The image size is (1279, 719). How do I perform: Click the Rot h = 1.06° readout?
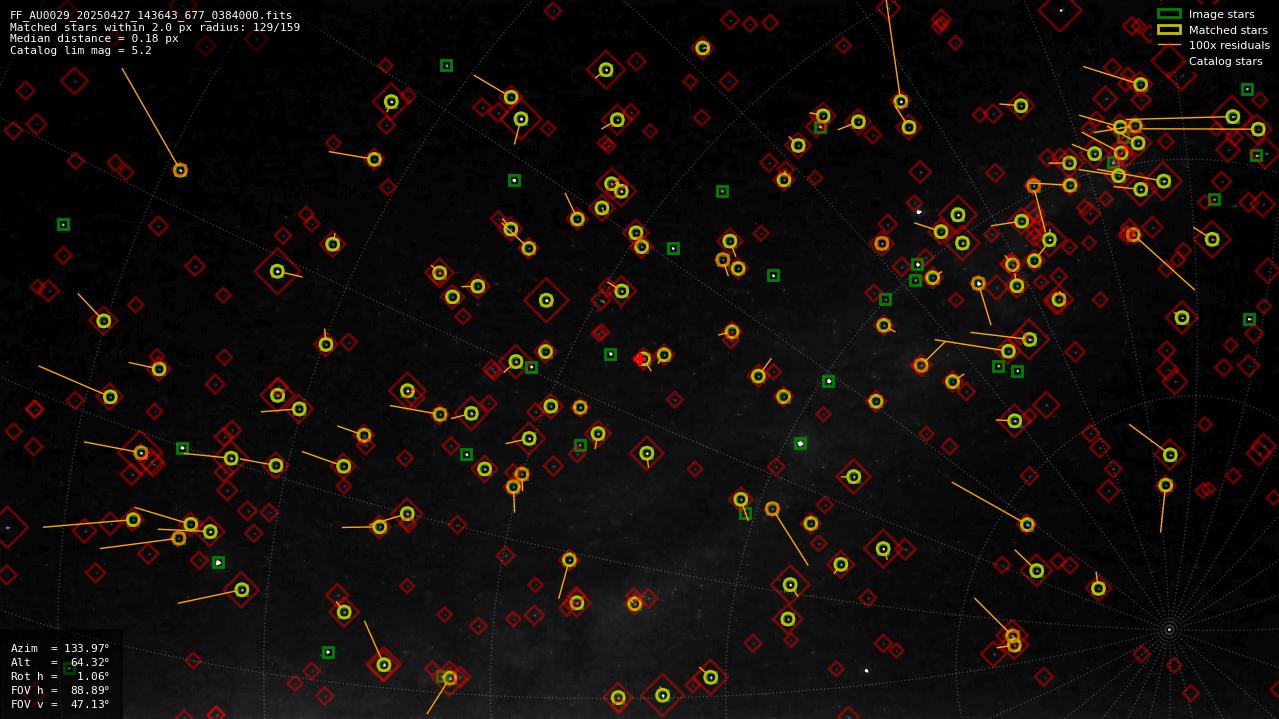(x=60, y=676)
